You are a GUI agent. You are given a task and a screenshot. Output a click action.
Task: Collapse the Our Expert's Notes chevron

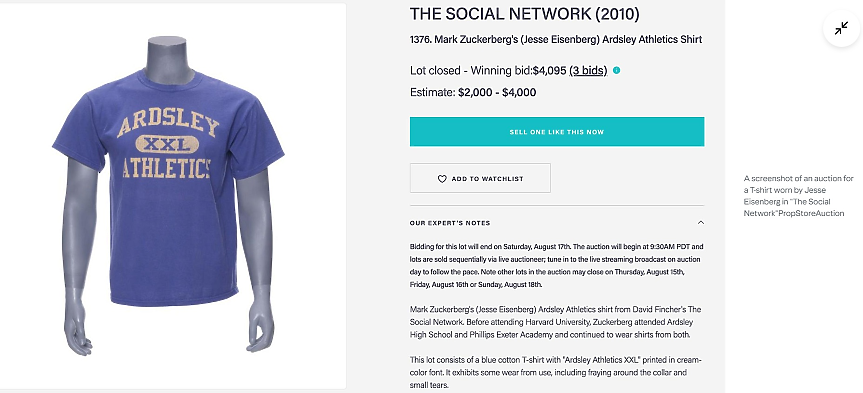coord(701,223)
